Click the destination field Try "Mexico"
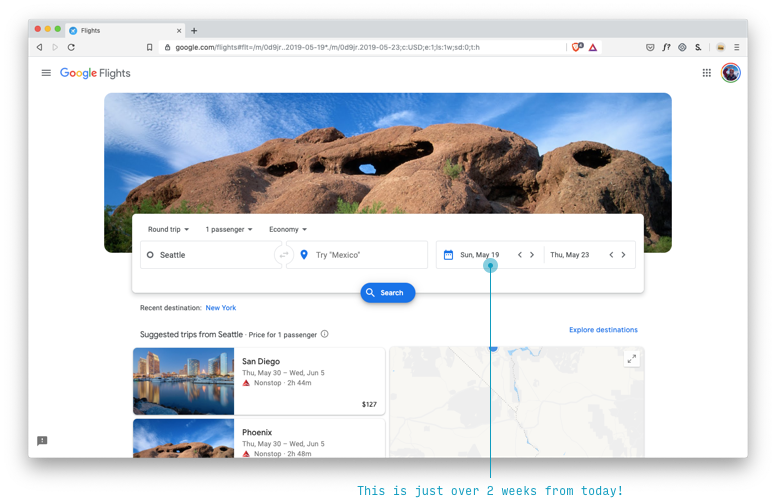The width and height of the screenshot is (776, 500). 358,255
